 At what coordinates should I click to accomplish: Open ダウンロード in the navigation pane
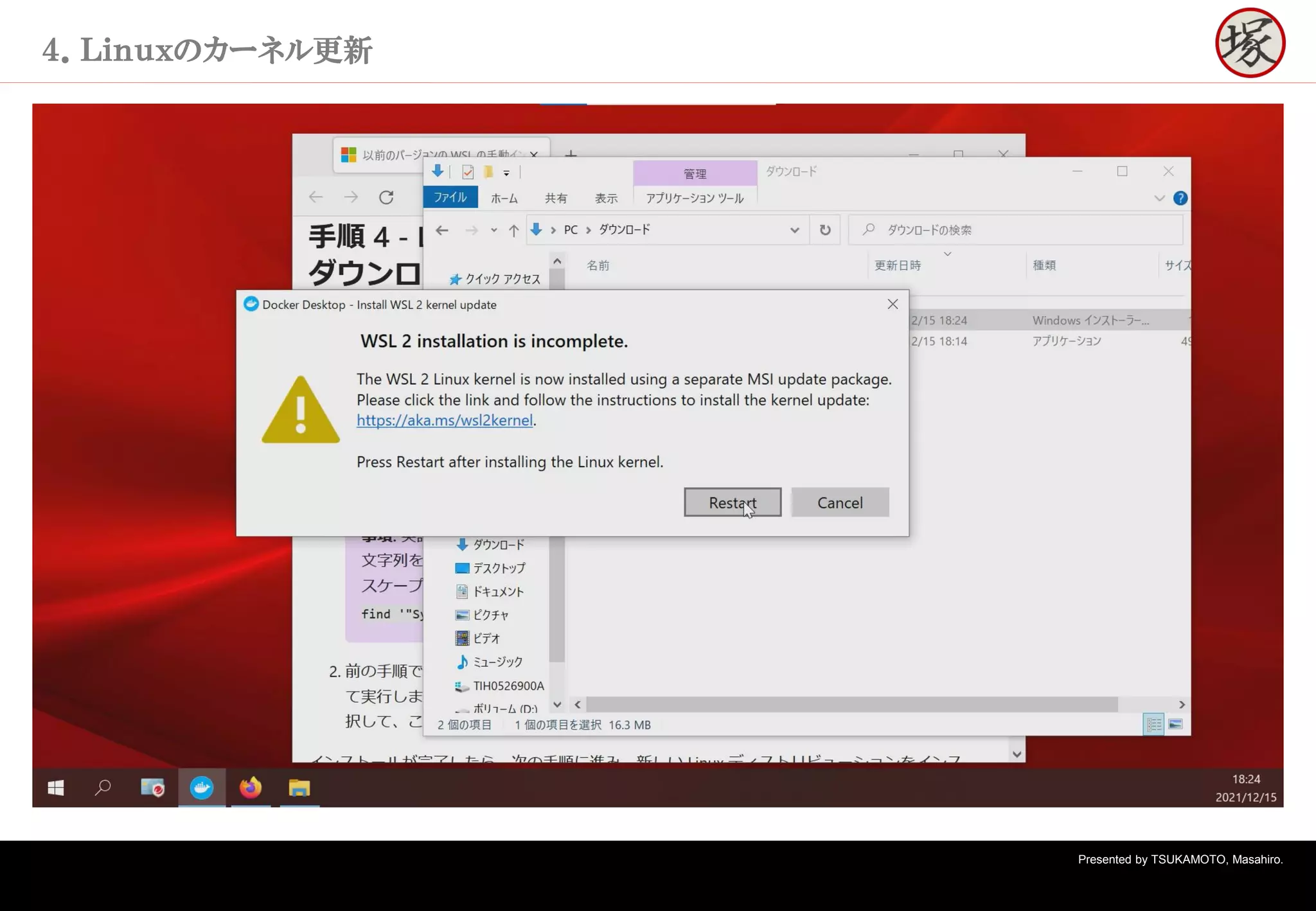tap(490, 545)
